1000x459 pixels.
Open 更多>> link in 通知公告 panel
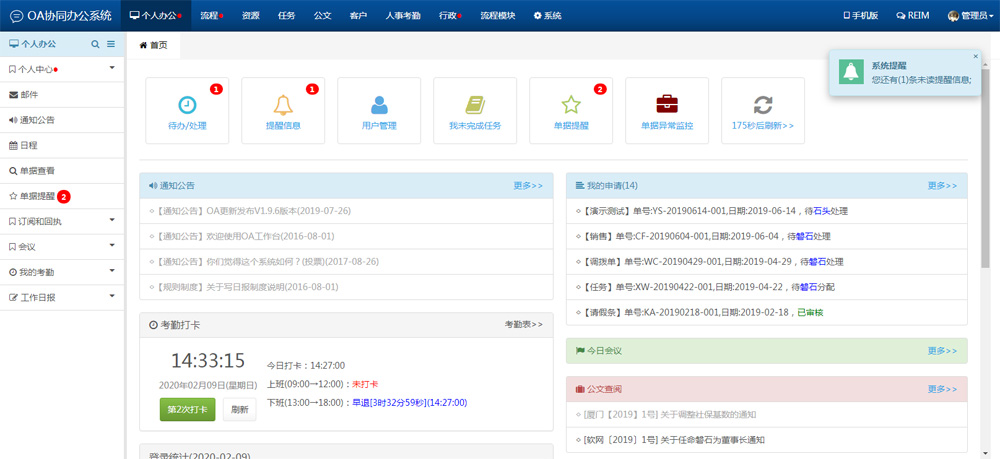[528, 186]
